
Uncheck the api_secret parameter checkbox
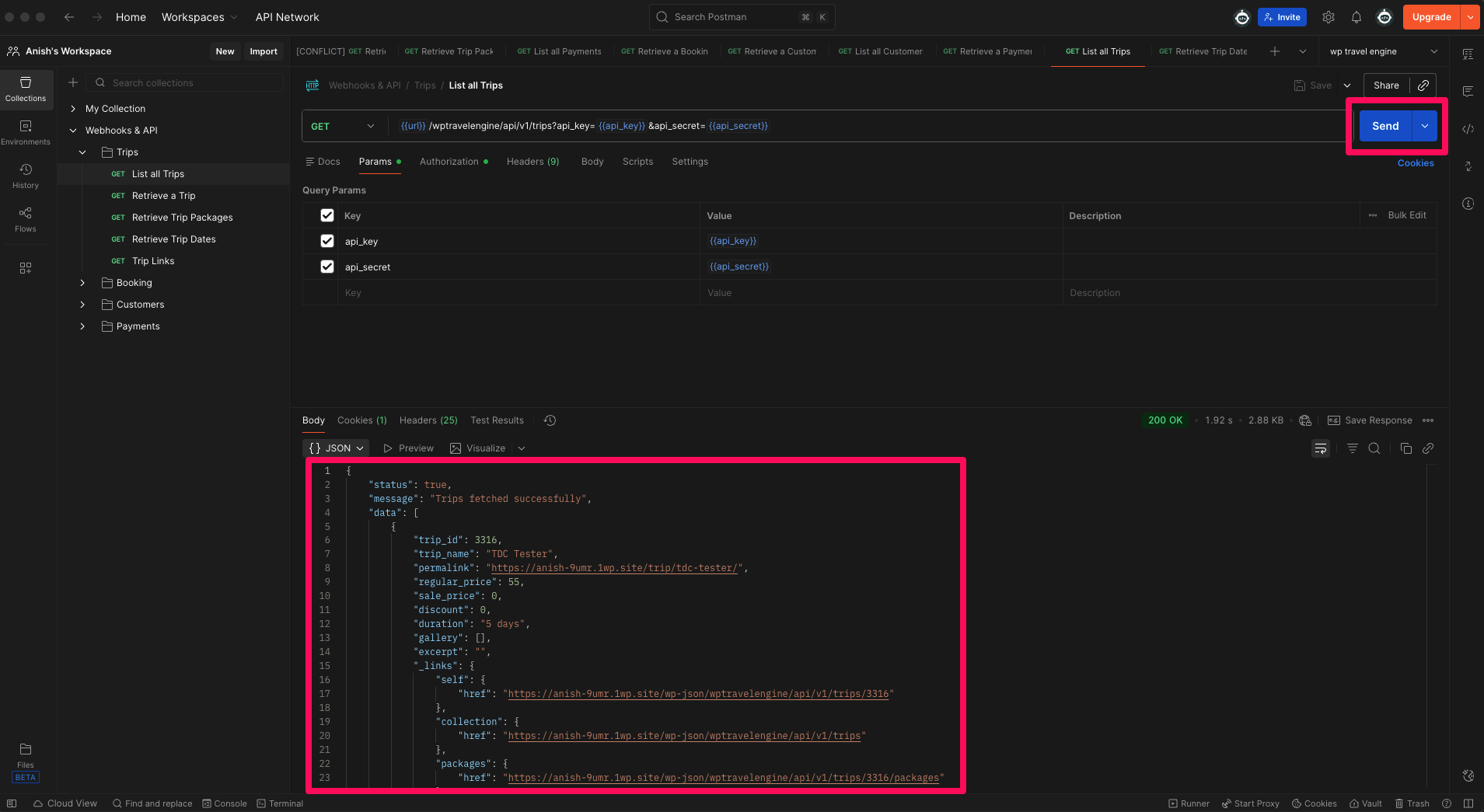327,267
